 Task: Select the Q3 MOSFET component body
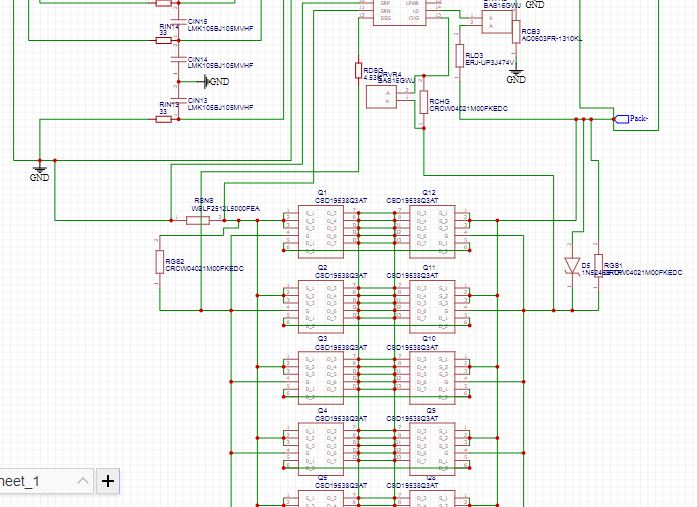[320, 378]
